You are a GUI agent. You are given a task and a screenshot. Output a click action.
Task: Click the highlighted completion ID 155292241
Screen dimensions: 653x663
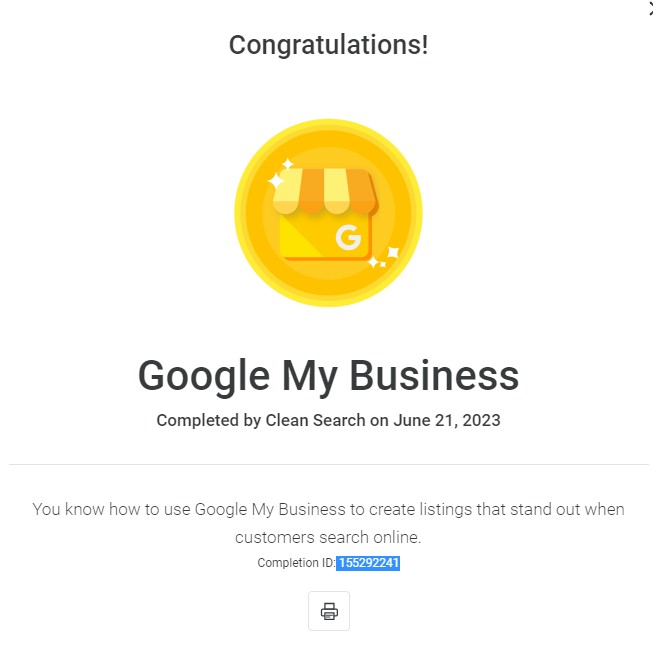368,563
